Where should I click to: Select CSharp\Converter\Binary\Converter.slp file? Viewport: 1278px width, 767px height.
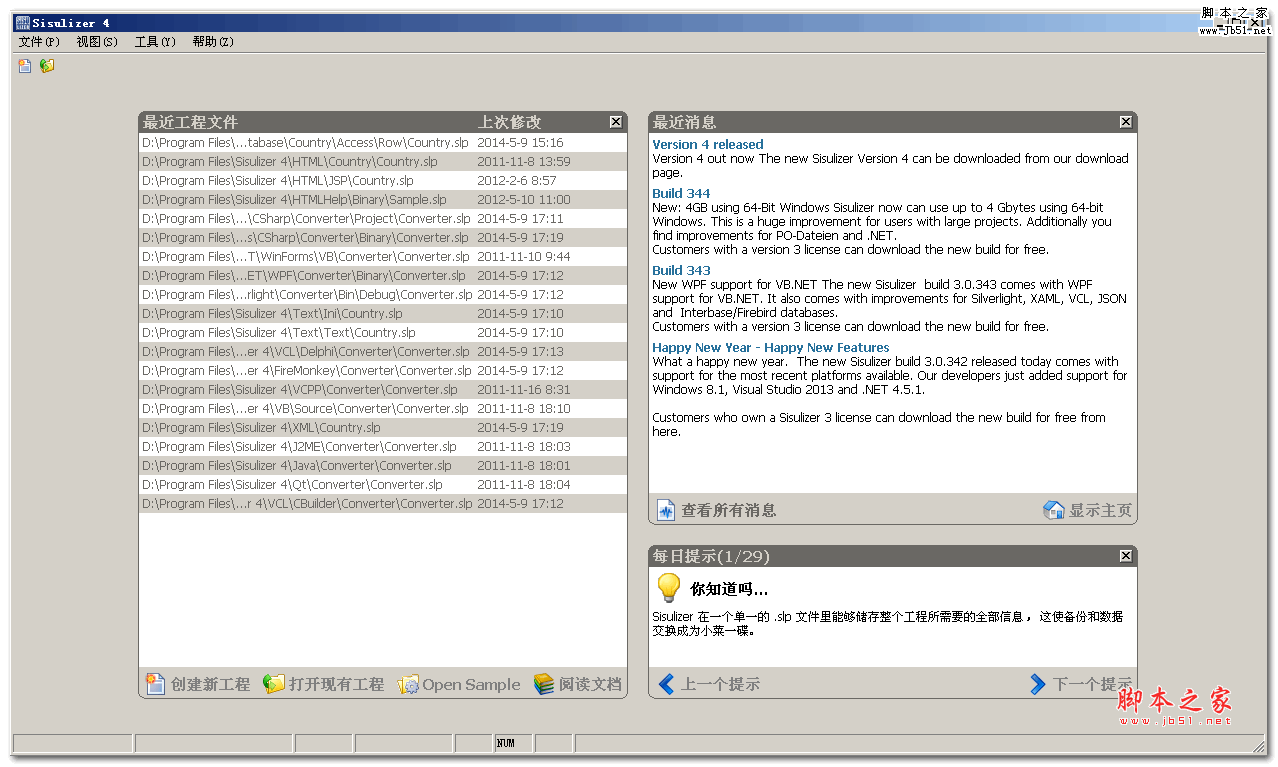click(x=383, y=238)
